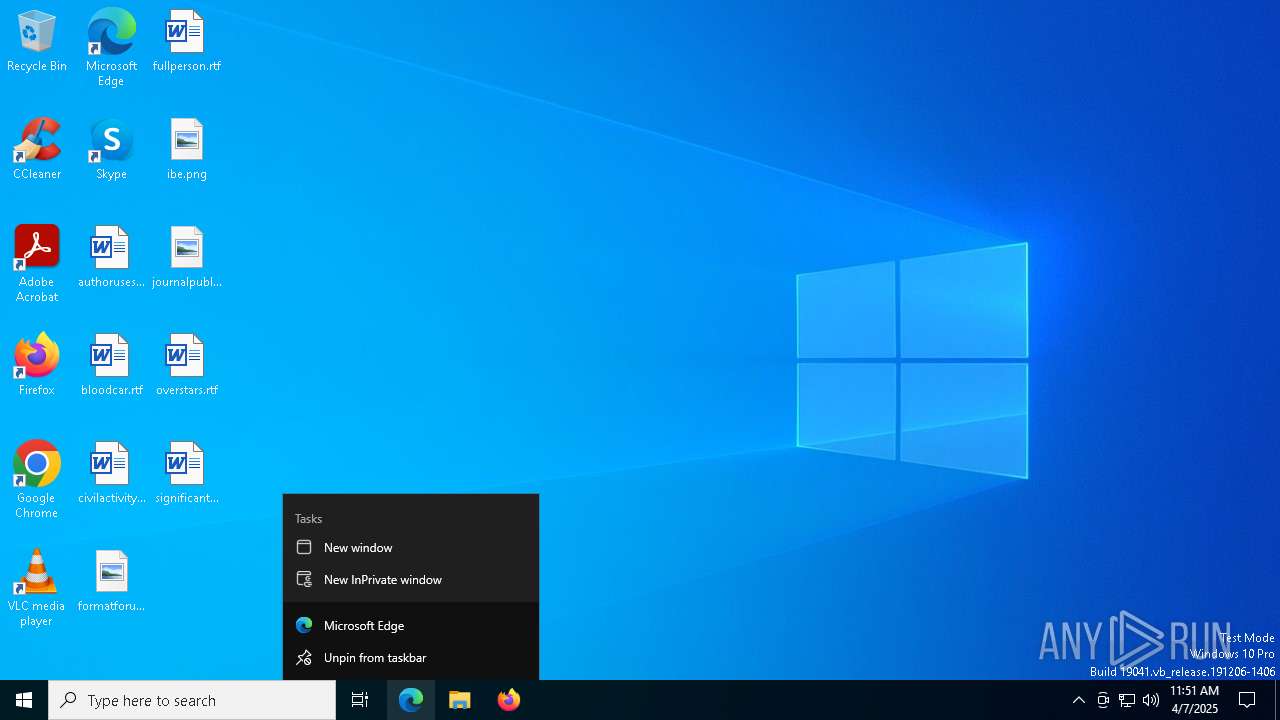The image size is (1280, 720).
Task: Select the Firefox desktop shortcut
Action: [37, 366]
